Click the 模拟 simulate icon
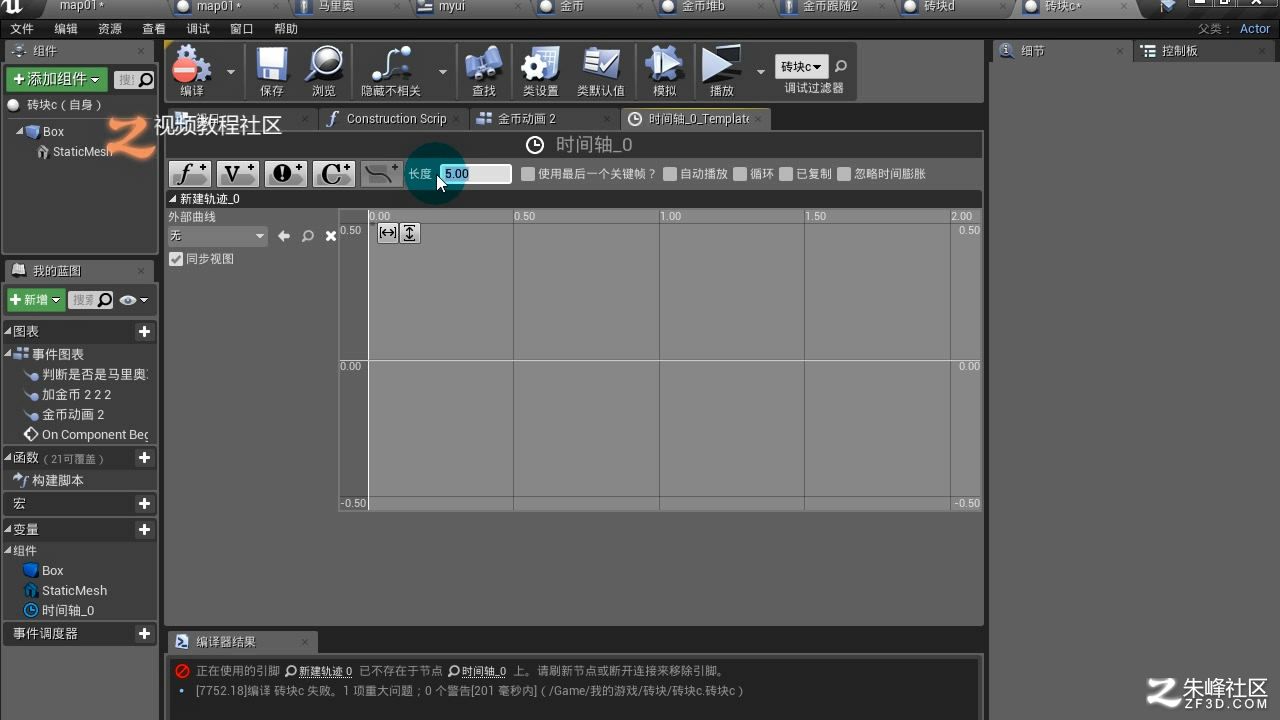Image resolution: width=1280 pixels, height=720 pixels. (x=664, y=71)
